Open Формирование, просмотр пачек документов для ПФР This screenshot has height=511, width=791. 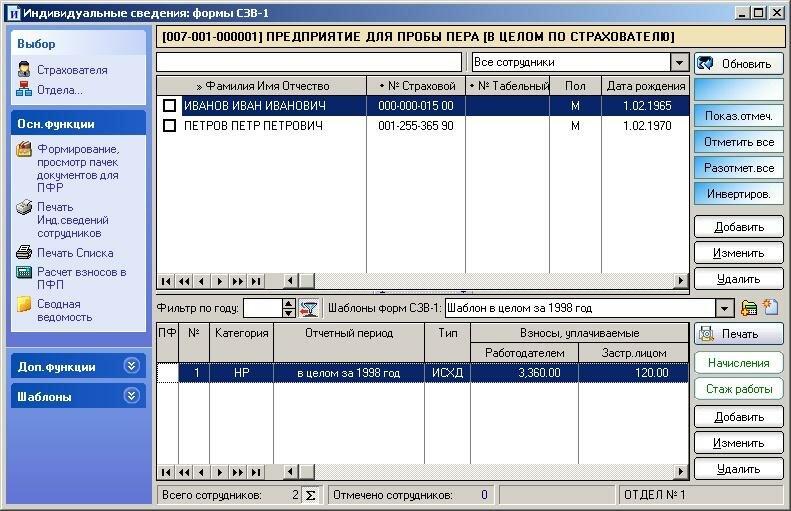pyautogui.click(x=68, y=168)
